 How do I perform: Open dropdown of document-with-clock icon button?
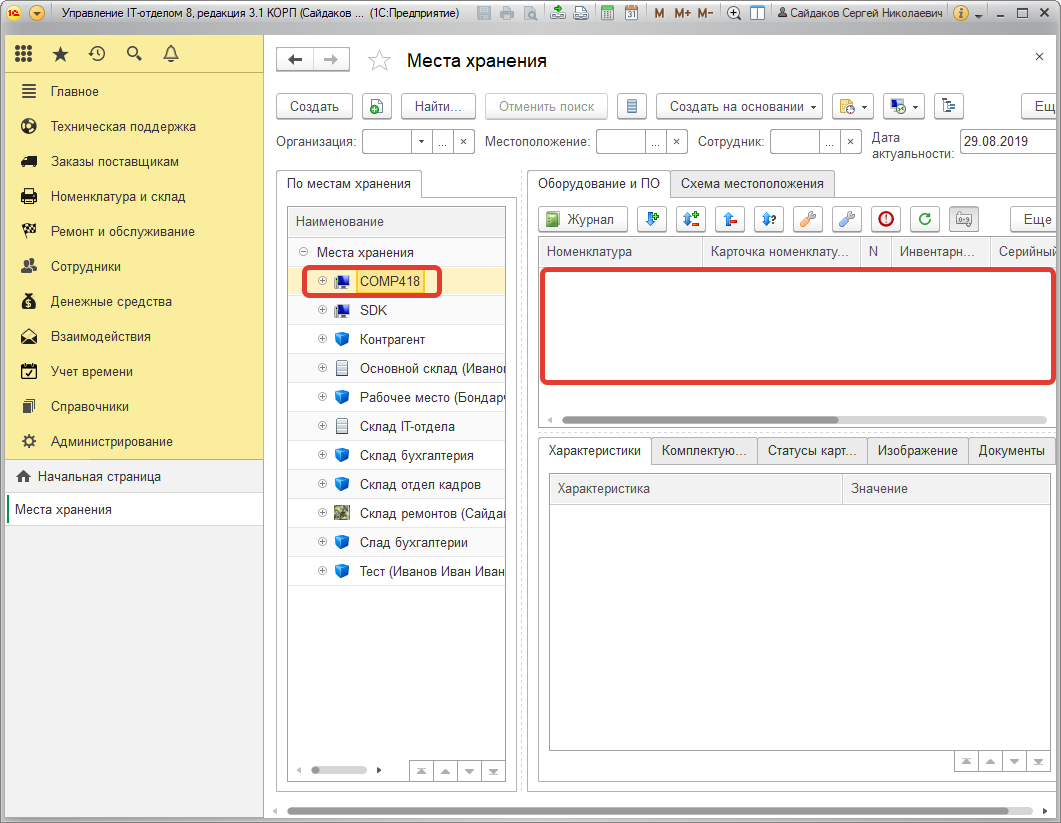[853, 106]
